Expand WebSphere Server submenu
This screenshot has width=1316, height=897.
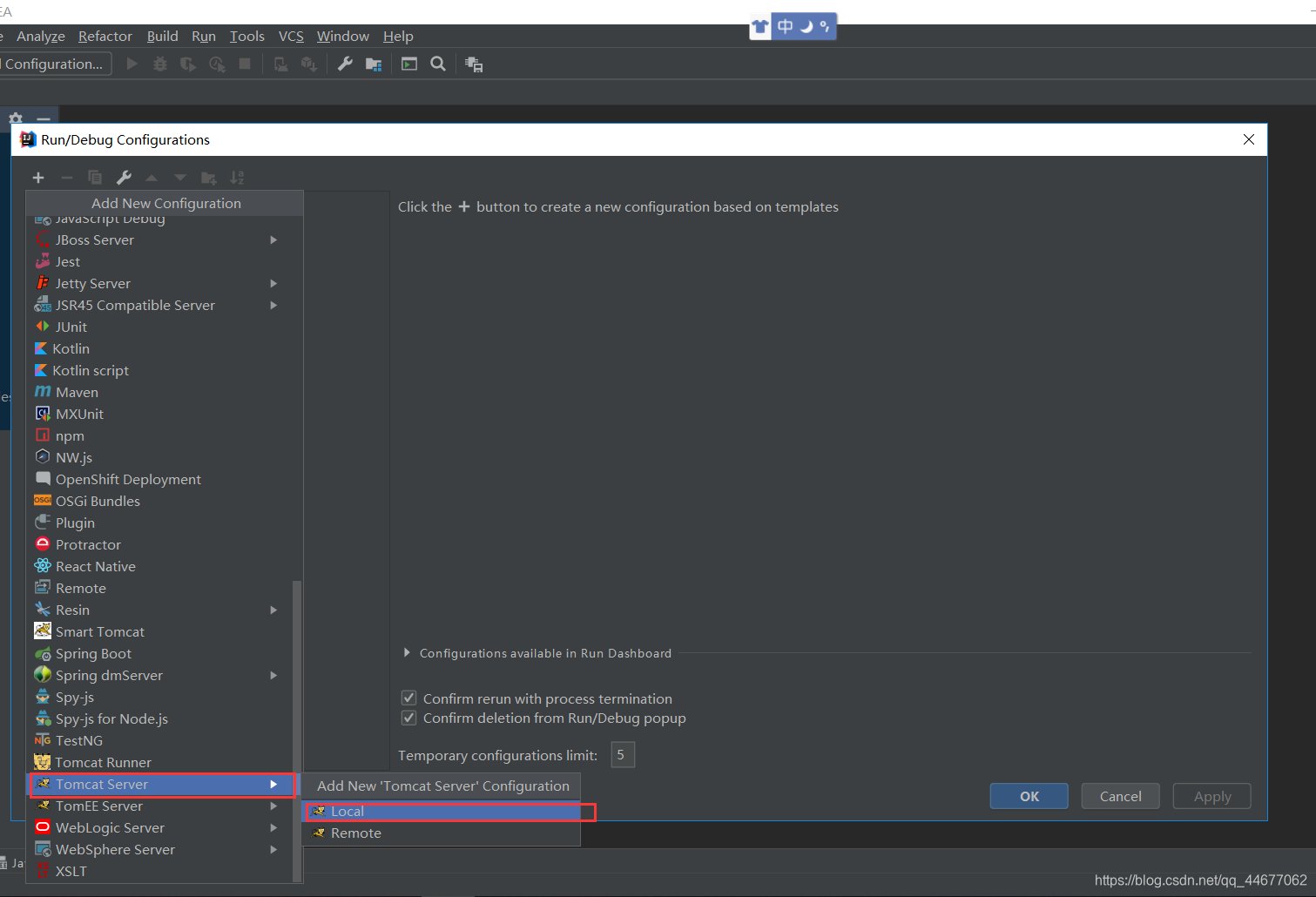[273, 849]
